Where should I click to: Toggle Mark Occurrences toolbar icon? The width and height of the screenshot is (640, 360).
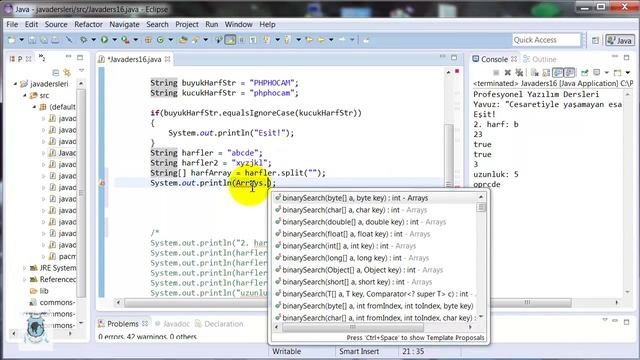230,40
